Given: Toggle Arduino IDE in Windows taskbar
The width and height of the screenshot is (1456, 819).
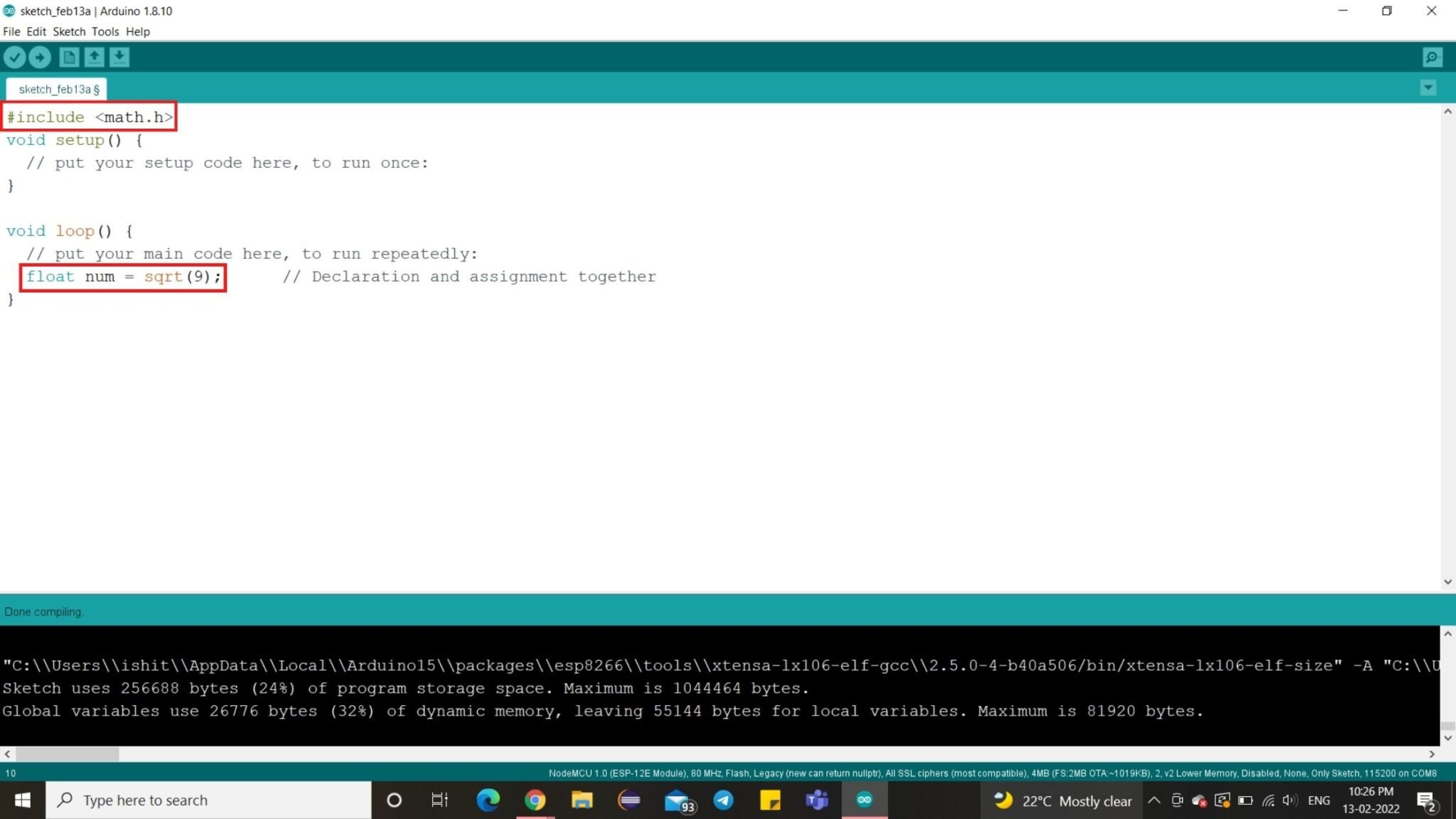Looking at the screenshot, I should tap(864, 799).
